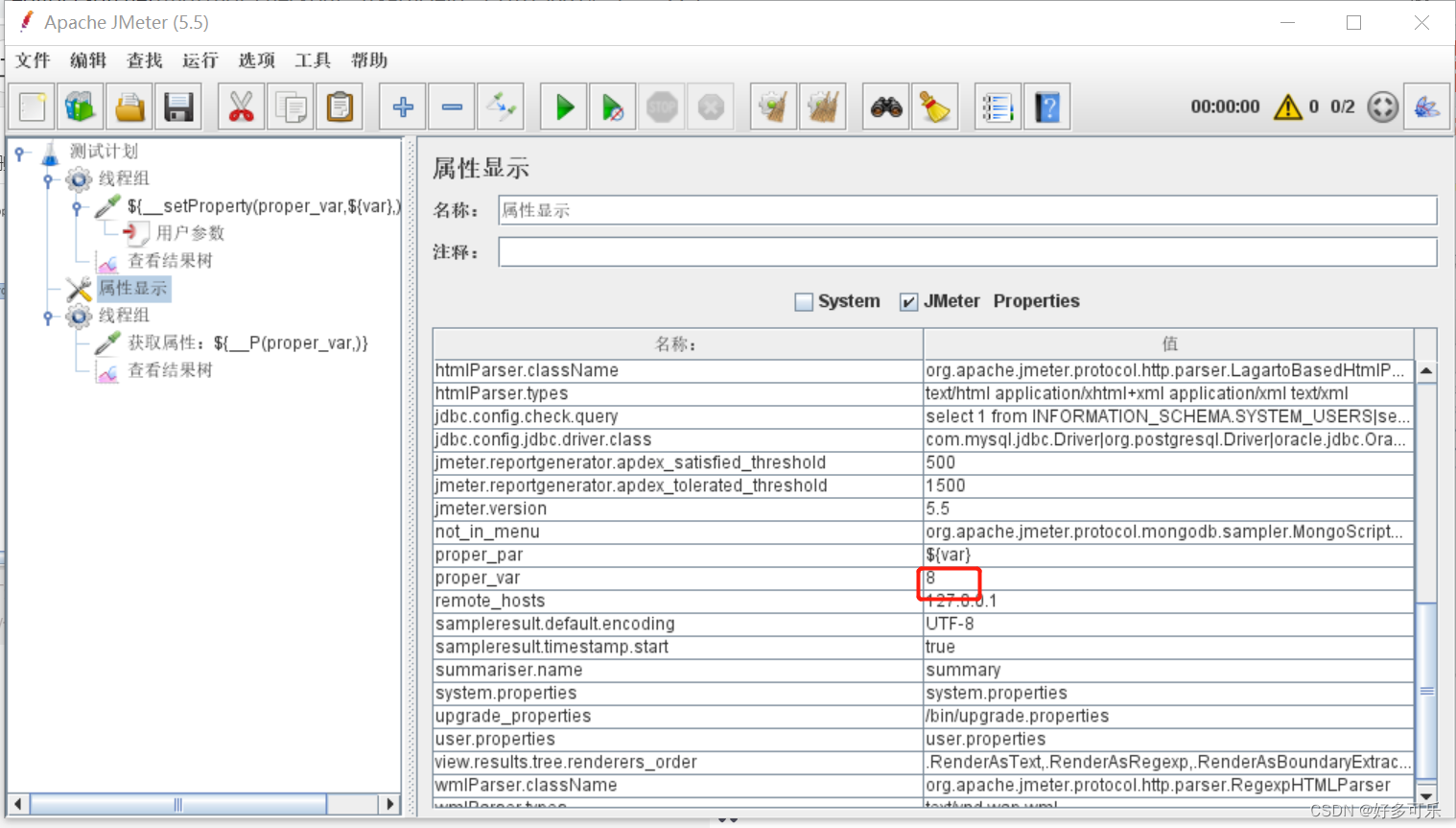Start test without pauses icon

click(613, 106)
